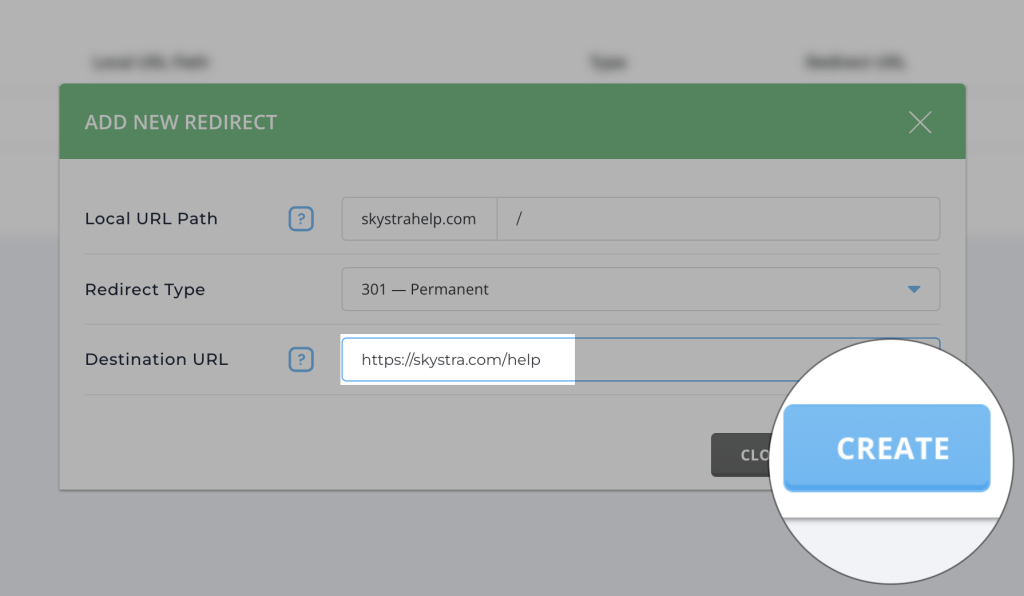Screen dimensions: 1024x596
Task: Open help icon beside Local URL Path
Action: coord(301,219)
